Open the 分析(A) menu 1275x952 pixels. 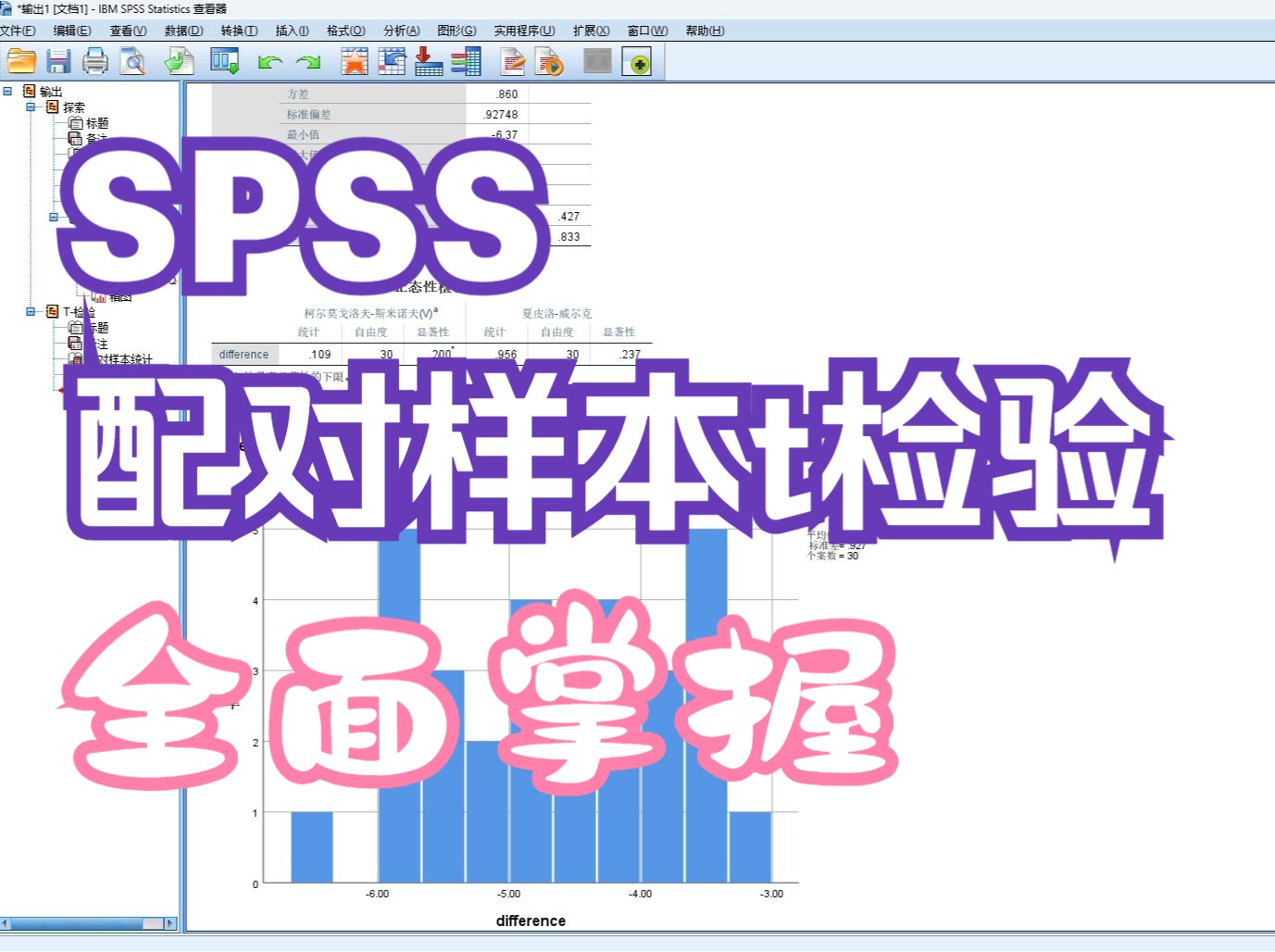pyautogui.click(x=401, y=31)
